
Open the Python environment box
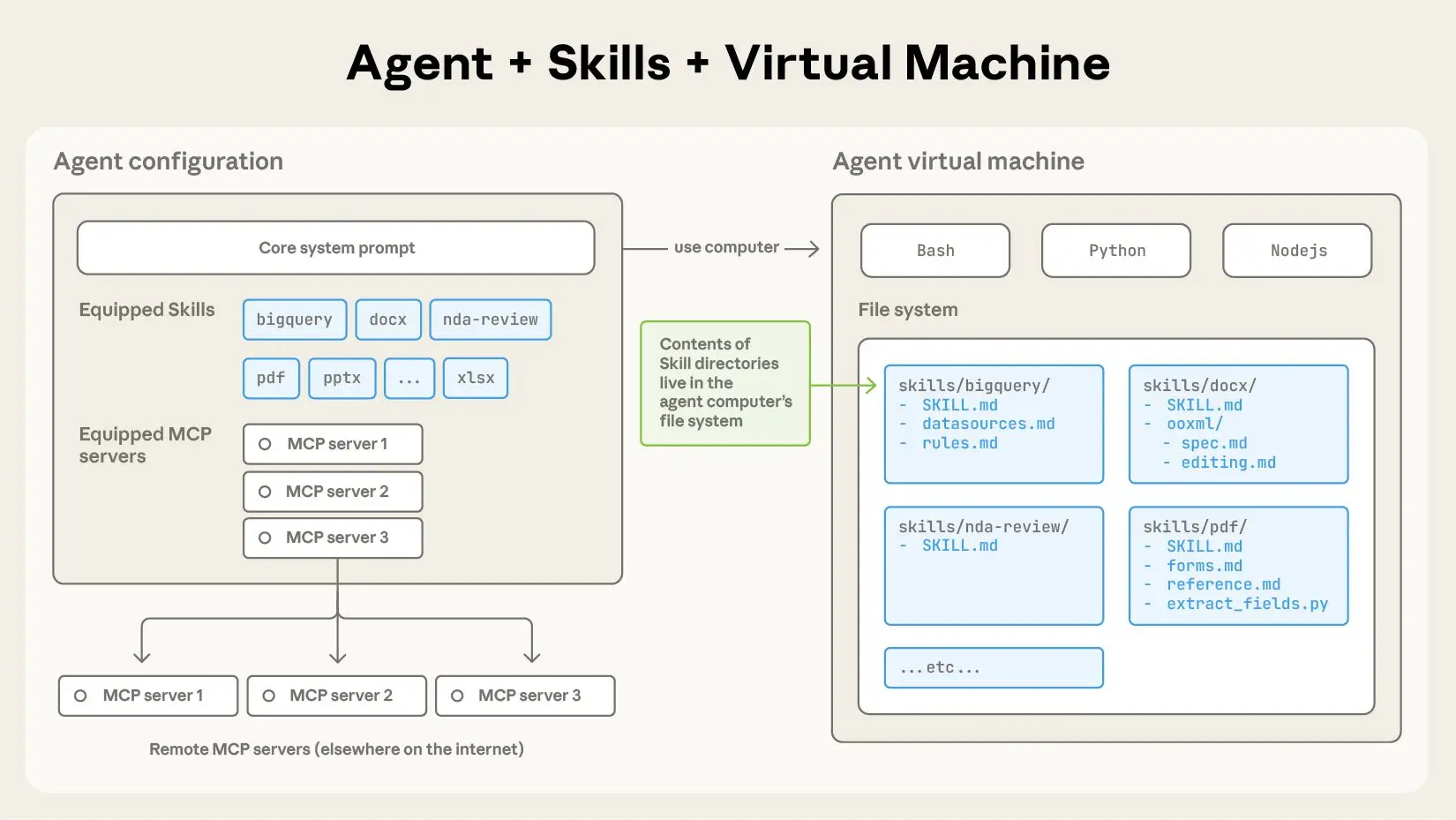coord(1115,251)
